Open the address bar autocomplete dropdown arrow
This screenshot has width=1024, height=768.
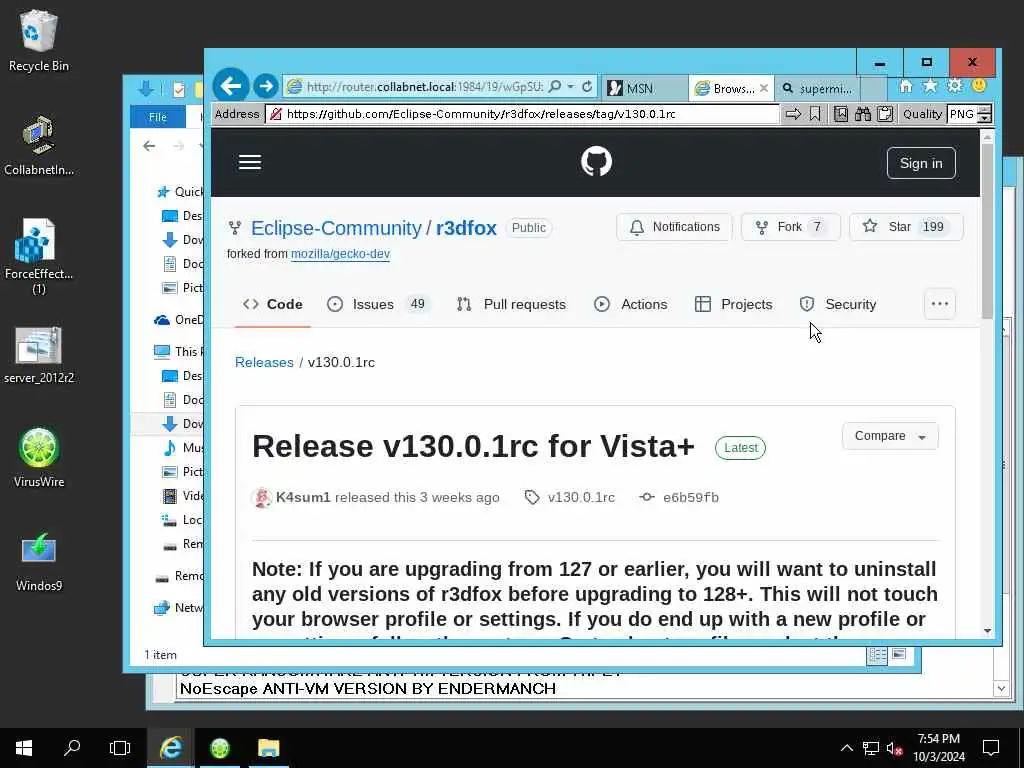point(571,86)
